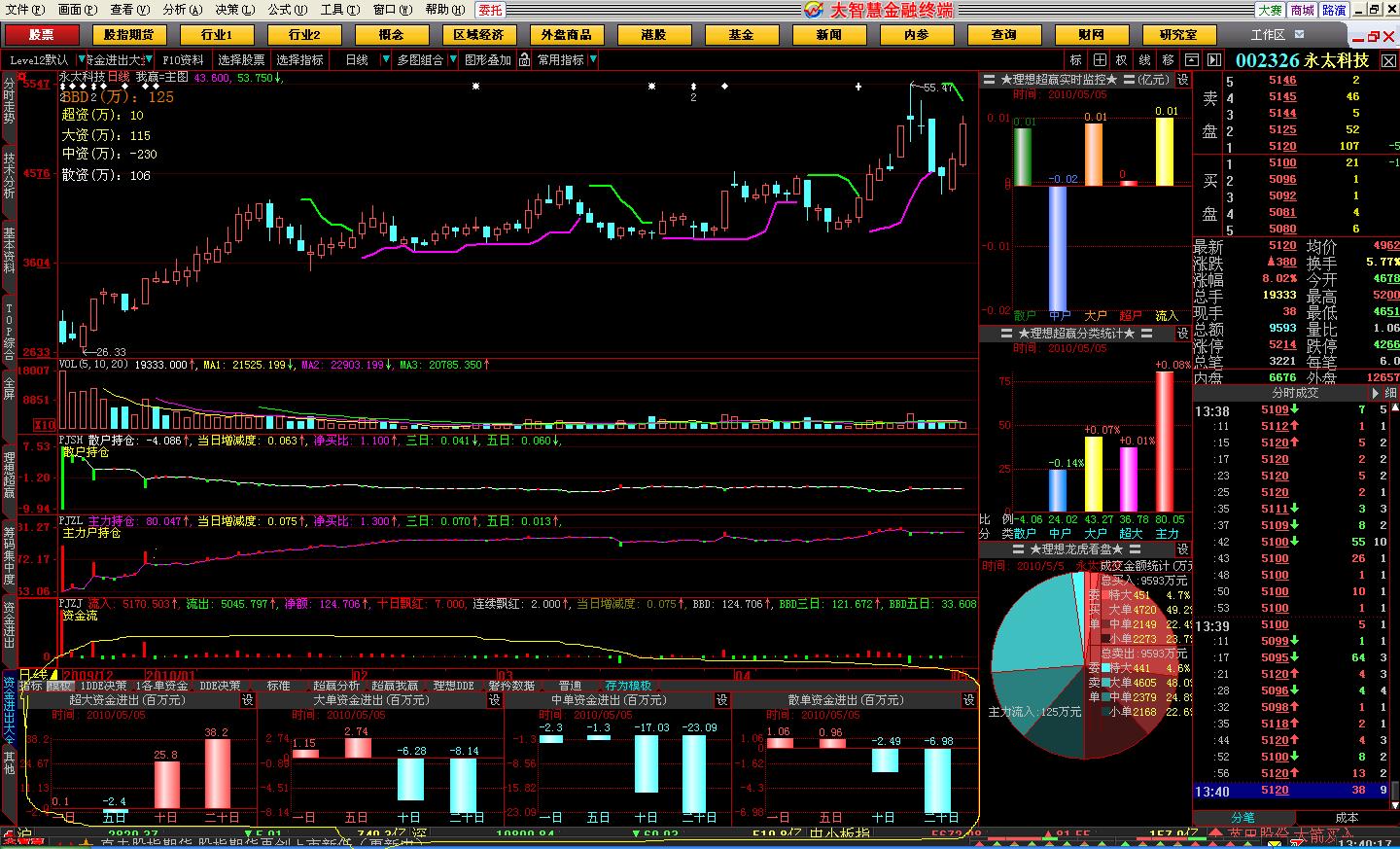Open settings 设 for 理想超赢实时监控 panel
This screenshot has width=1400, height=849.
pos(1183,80)
